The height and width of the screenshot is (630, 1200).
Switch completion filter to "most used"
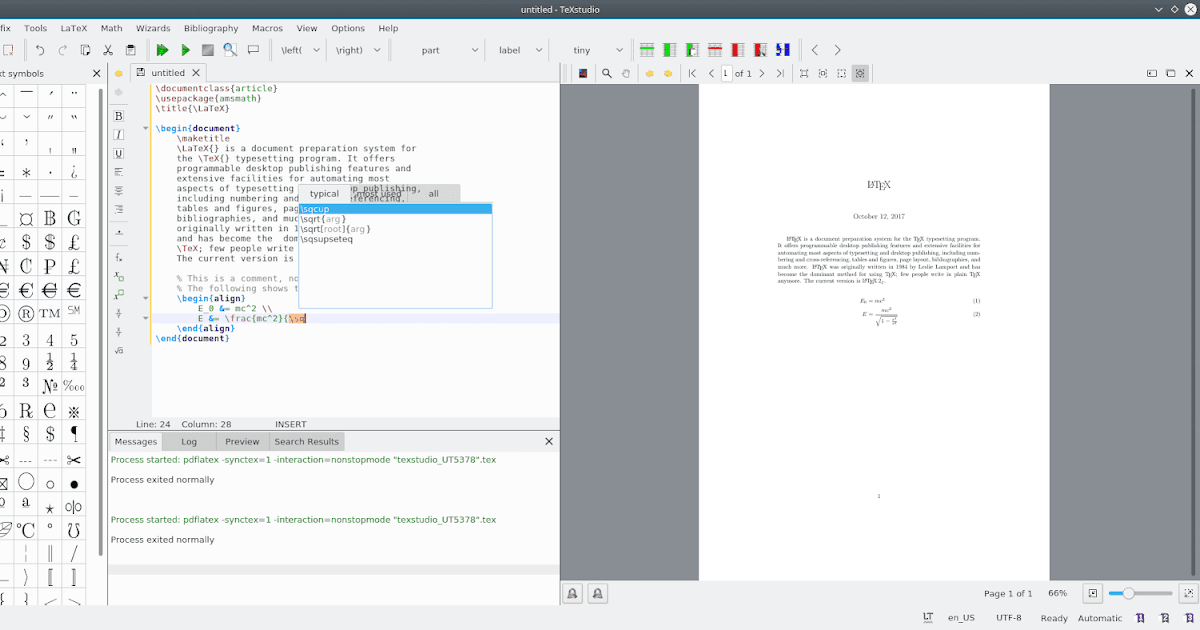[377, 193]
